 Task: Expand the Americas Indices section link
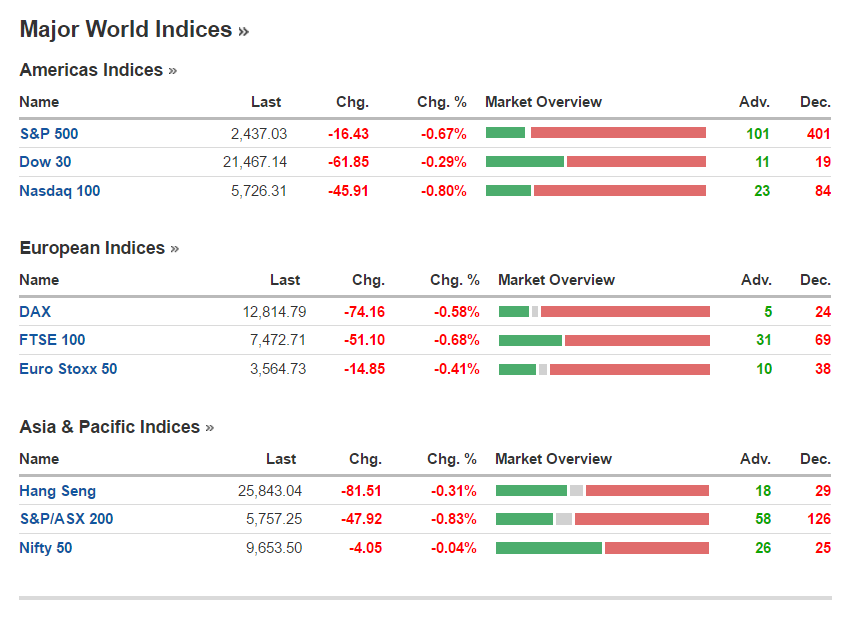[98, 70]
